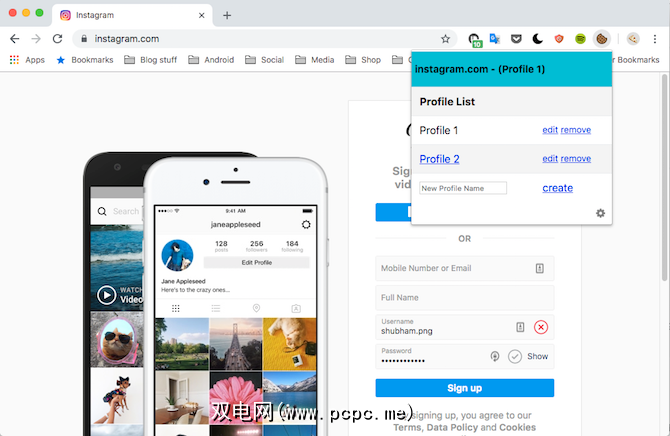Click the Profile 1 row label
This screenshot has height=436, width=670.
439,130
